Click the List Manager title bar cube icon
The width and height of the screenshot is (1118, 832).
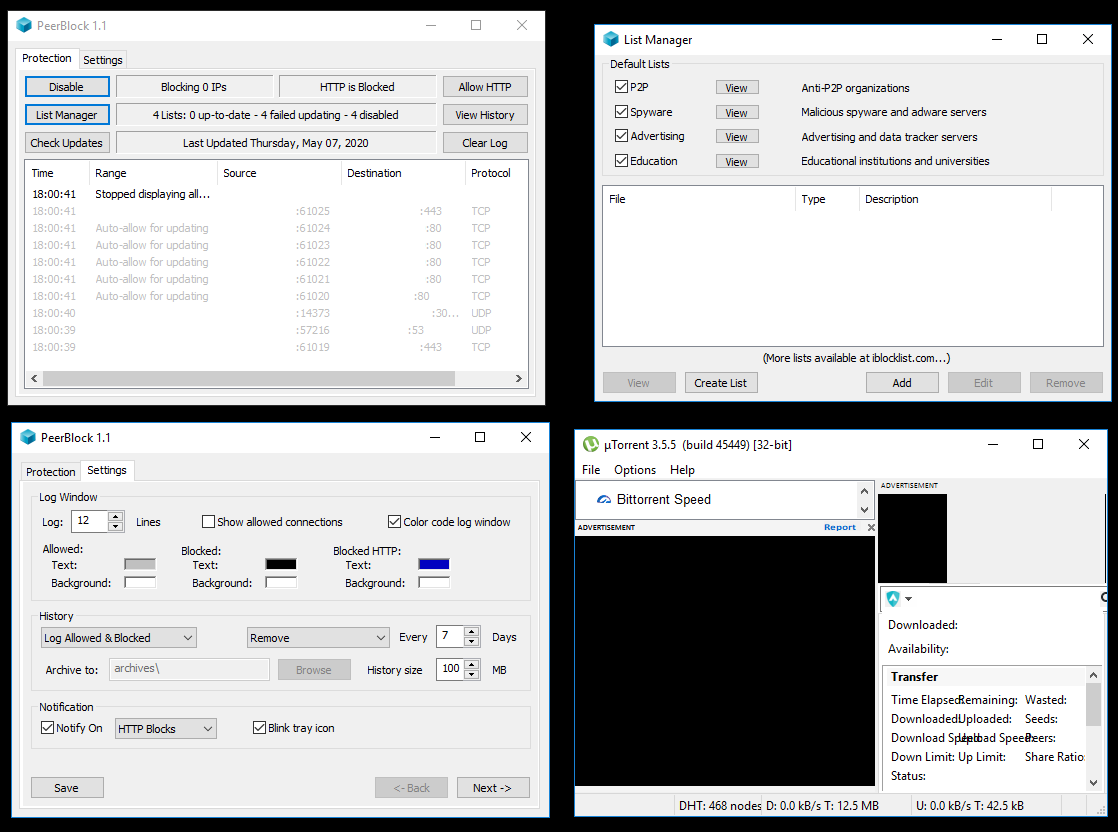coord(610,39)
